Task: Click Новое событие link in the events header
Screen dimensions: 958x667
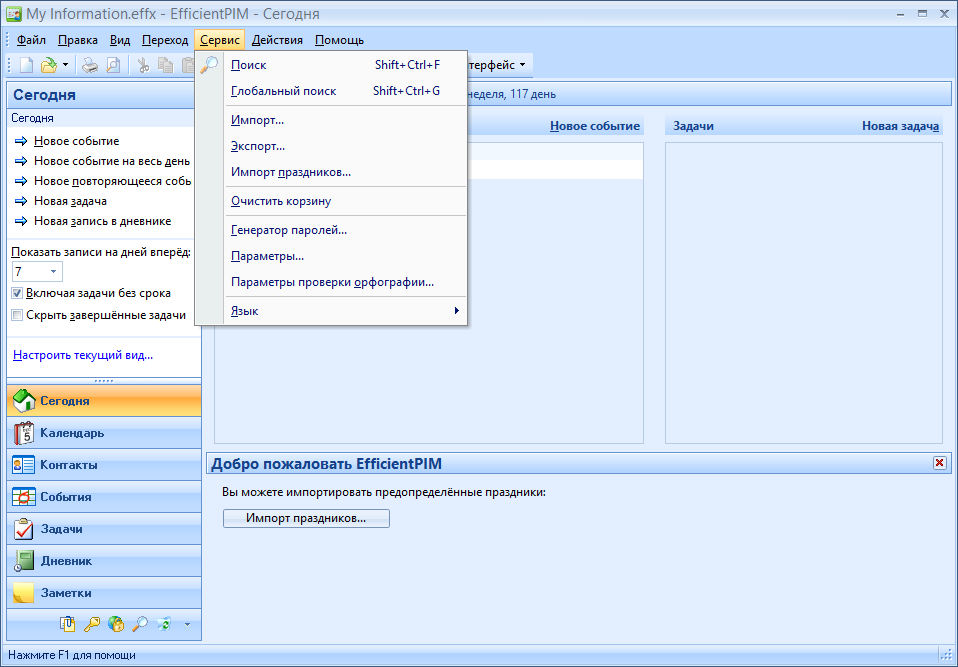Action: click(x=594, y=126)
